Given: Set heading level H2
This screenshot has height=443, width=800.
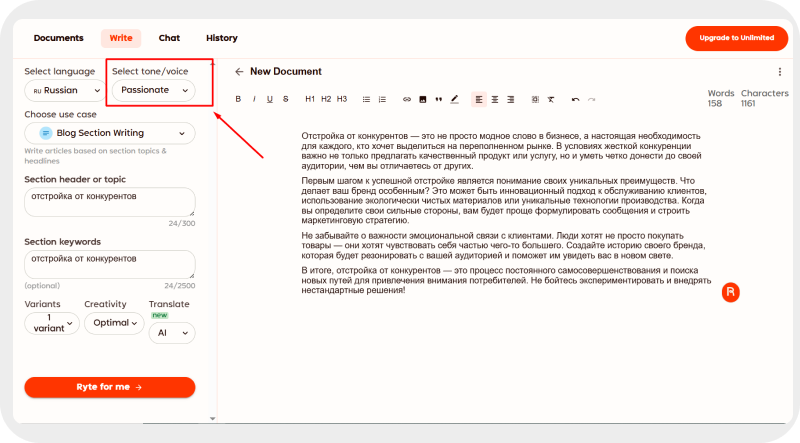Looking at the screenshot, I should 326,99.
